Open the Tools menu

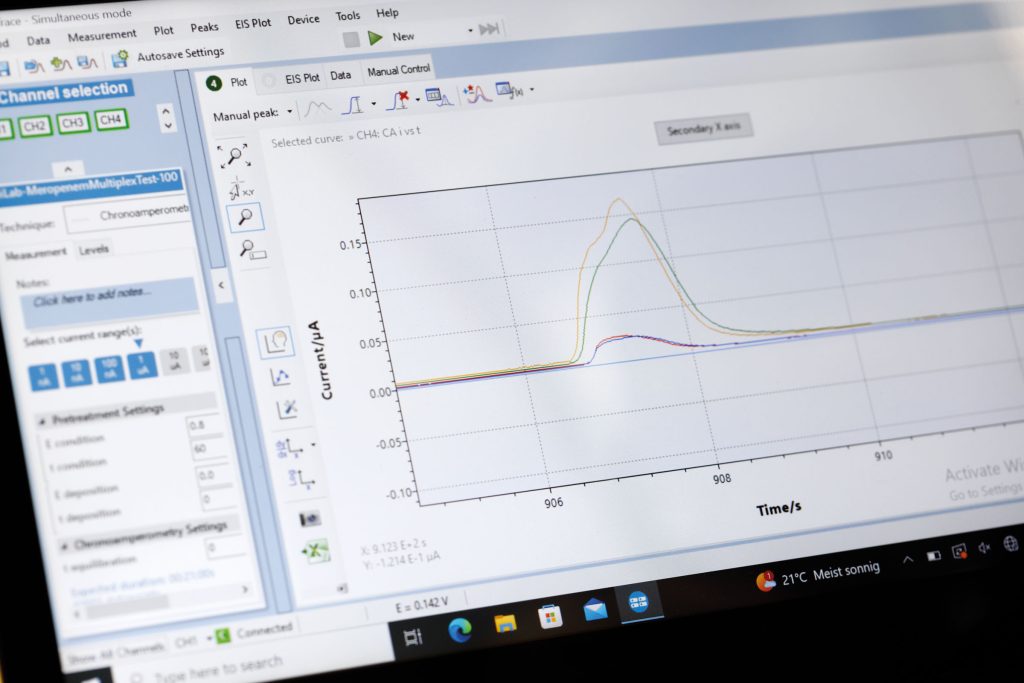pos(347,16)
